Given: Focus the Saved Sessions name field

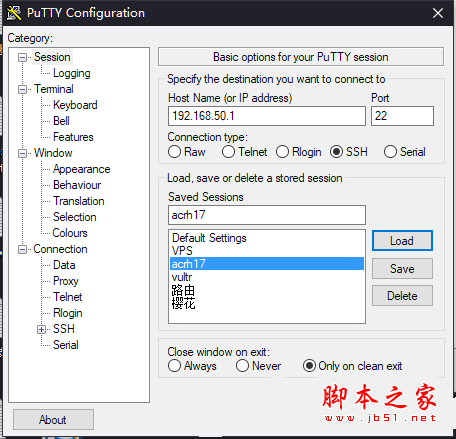Looking at the screenshot, I should coord(267,215).
